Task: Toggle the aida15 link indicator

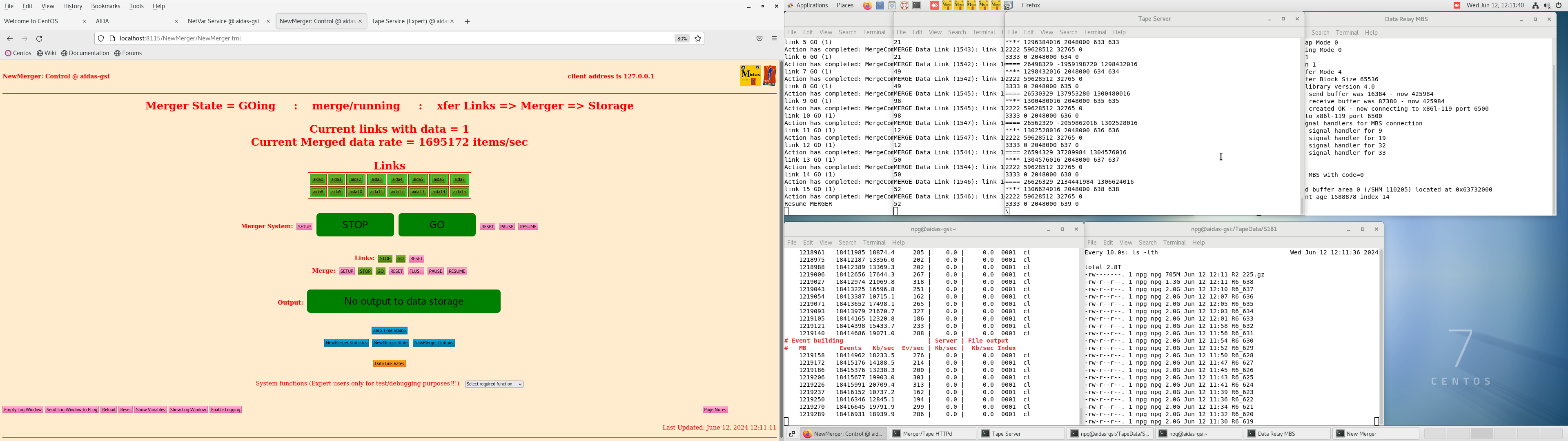Action: click(x=460, y=191)
